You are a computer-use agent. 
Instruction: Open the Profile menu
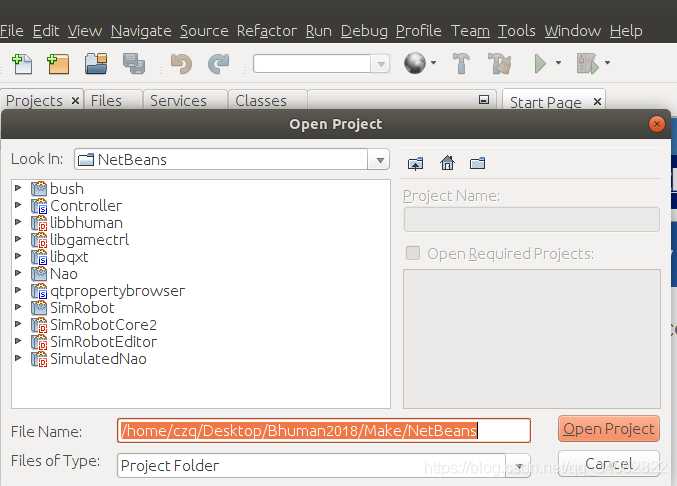418,31
